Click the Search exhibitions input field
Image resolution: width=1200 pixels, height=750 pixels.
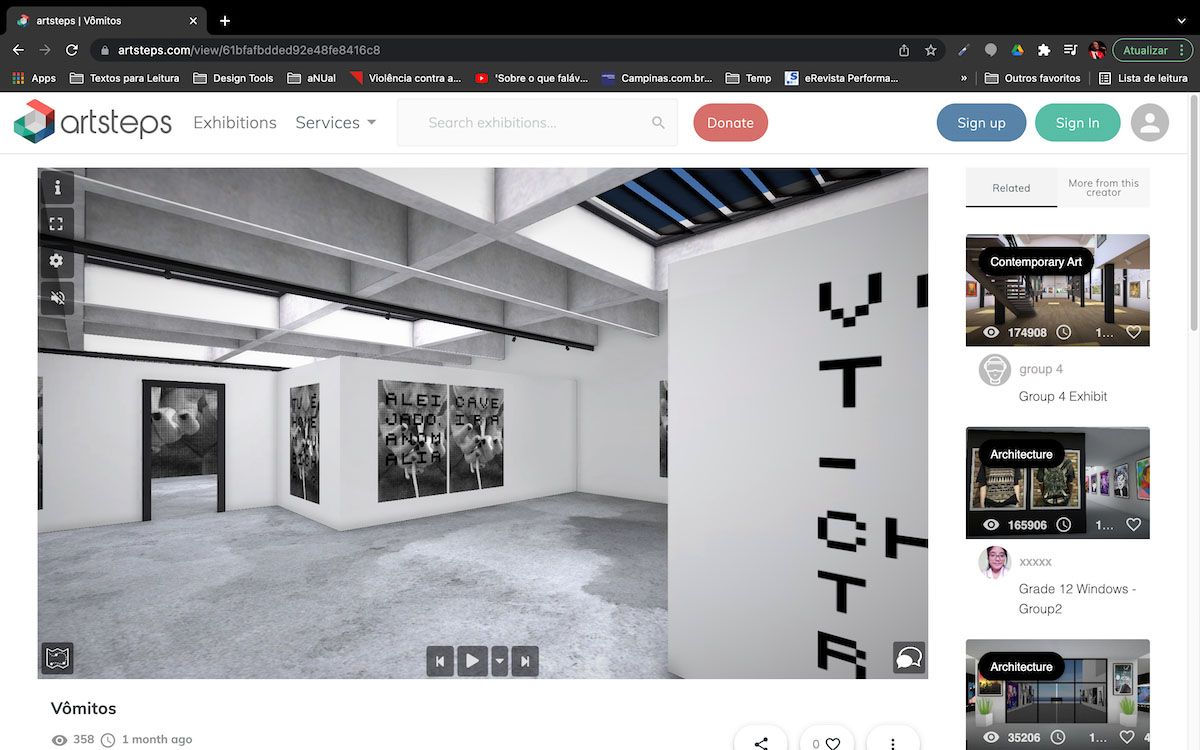[537, 122]
